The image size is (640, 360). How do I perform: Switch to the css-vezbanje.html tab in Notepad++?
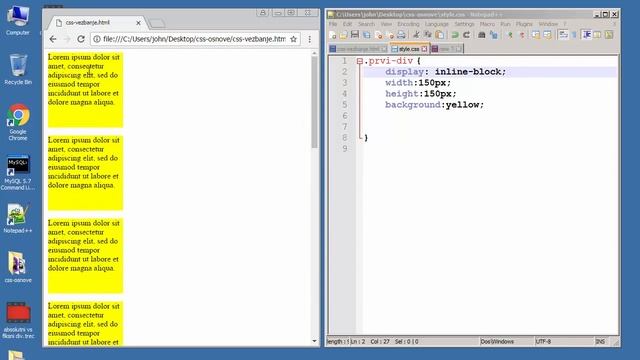[358, 49]
